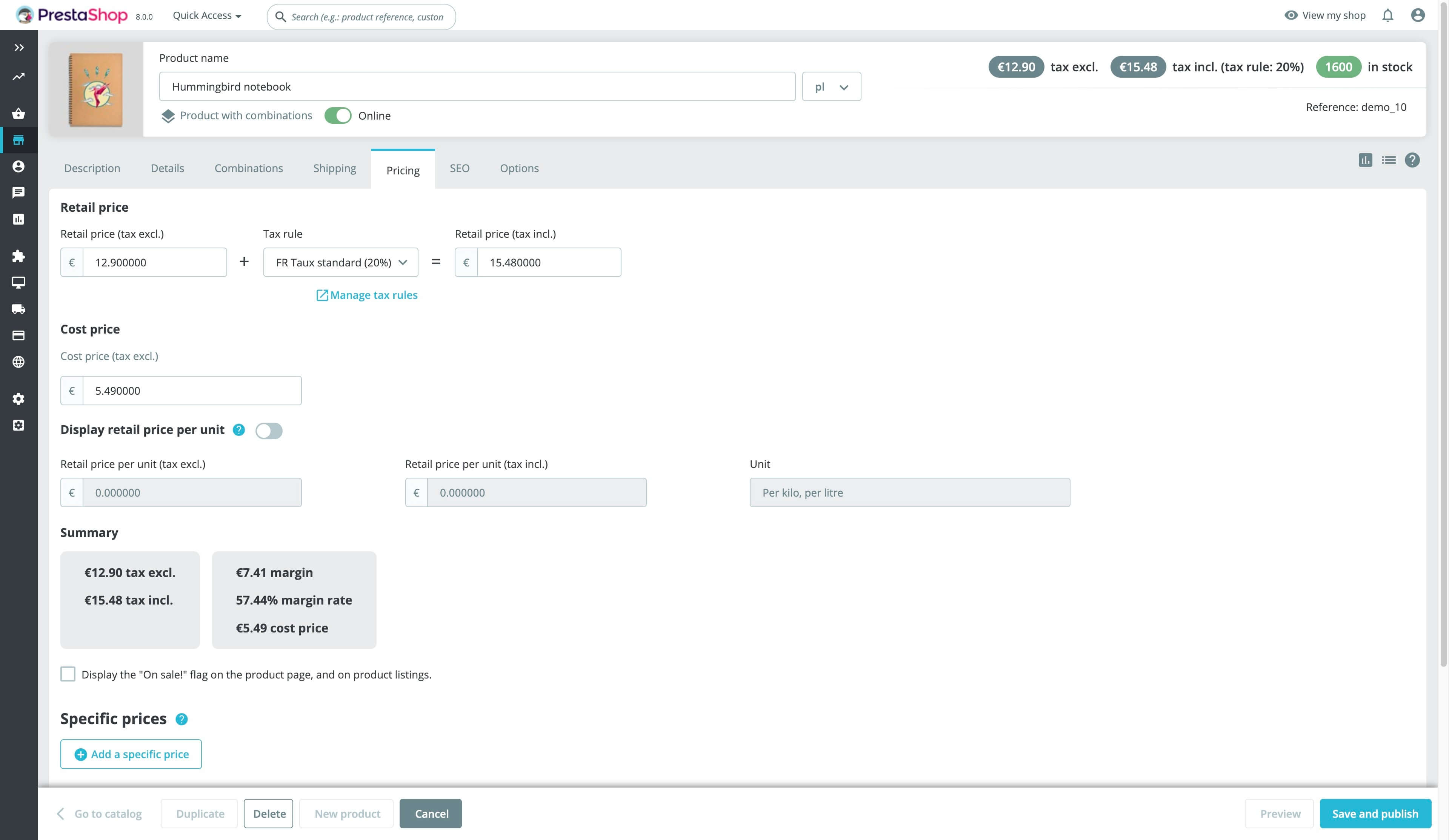Expand the sidebar with double chevron icon
Viewport: 1449px width, 840px height.
click(19, 48)
